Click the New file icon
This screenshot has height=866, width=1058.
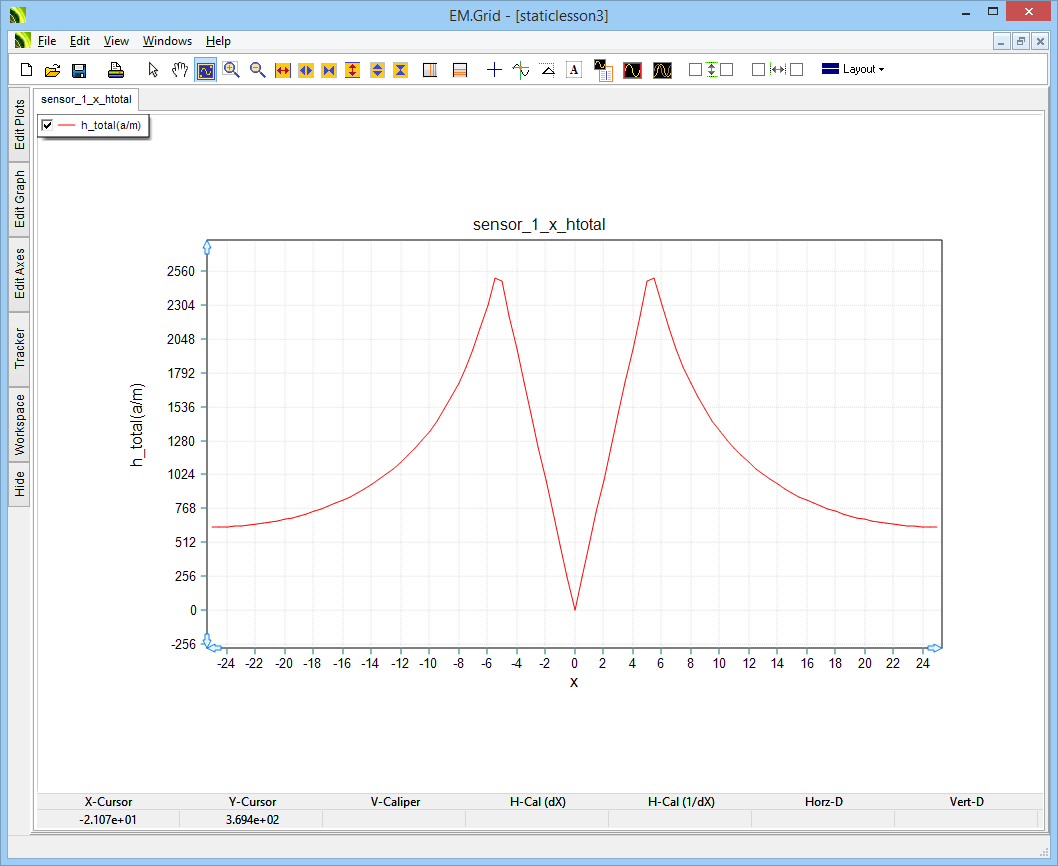coord(27,70)
